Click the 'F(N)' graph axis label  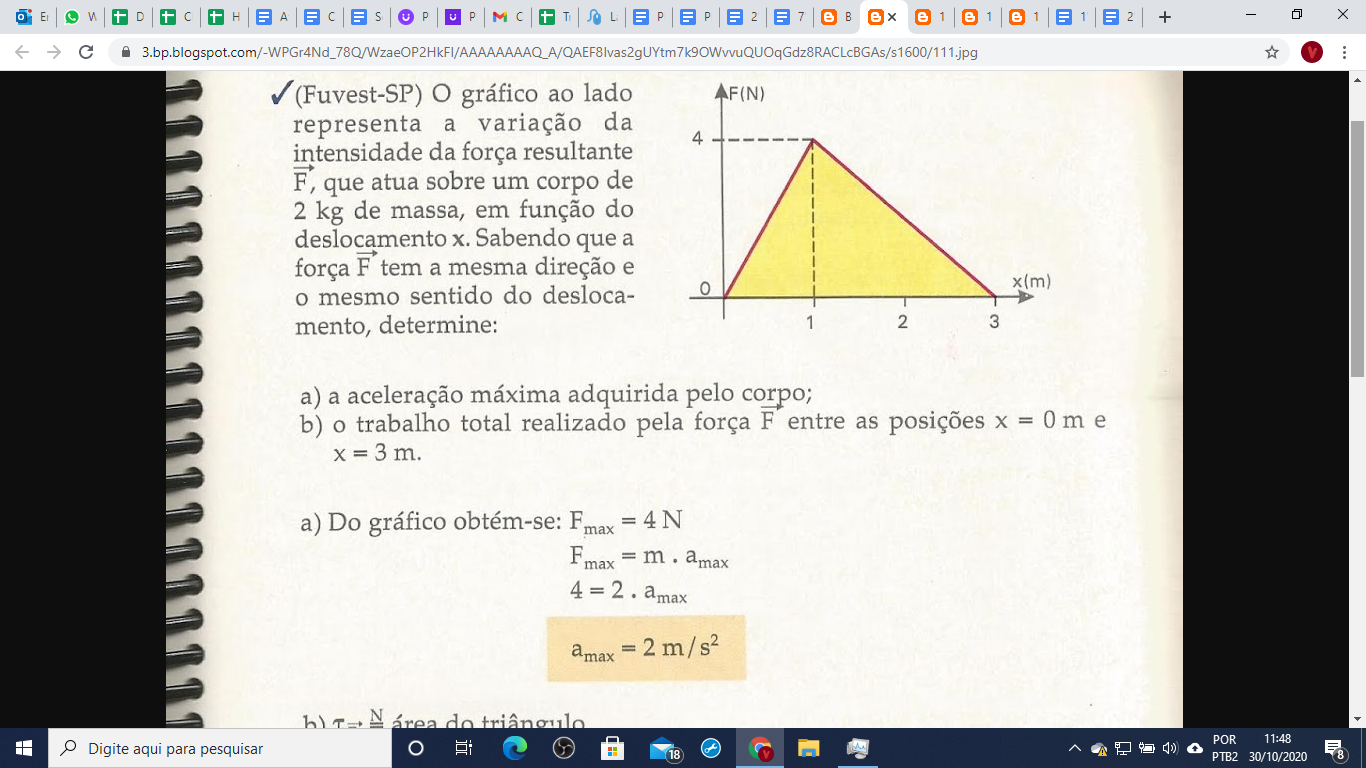[x=745, y=94]
